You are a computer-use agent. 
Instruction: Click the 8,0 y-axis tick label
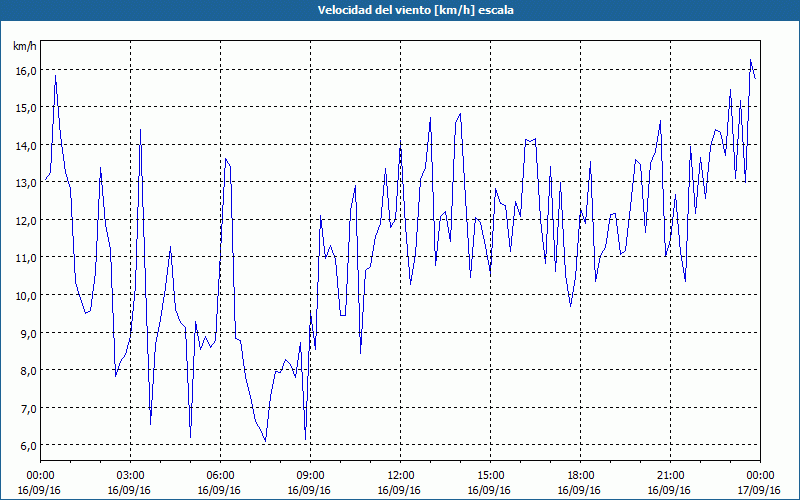tap(29, 371)
